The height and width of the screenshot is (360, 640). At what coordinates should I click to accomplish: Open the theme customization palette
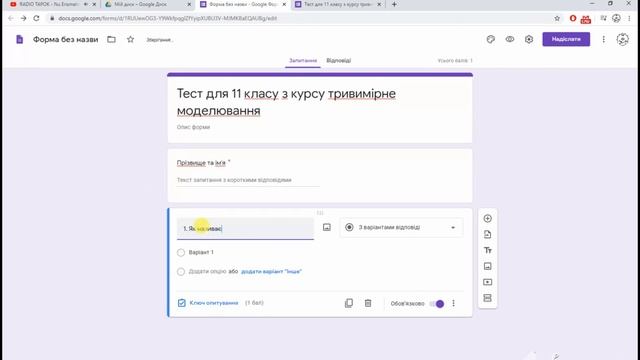[491, 39]
